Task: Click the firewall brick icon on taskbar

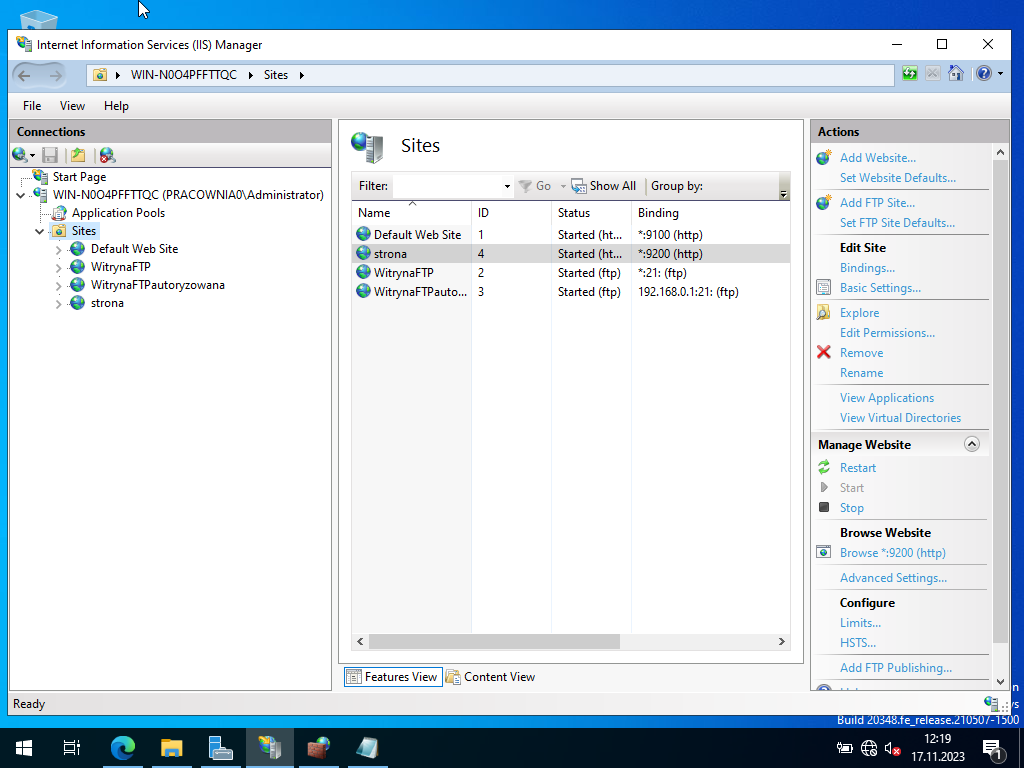Action: coord(319,748)
